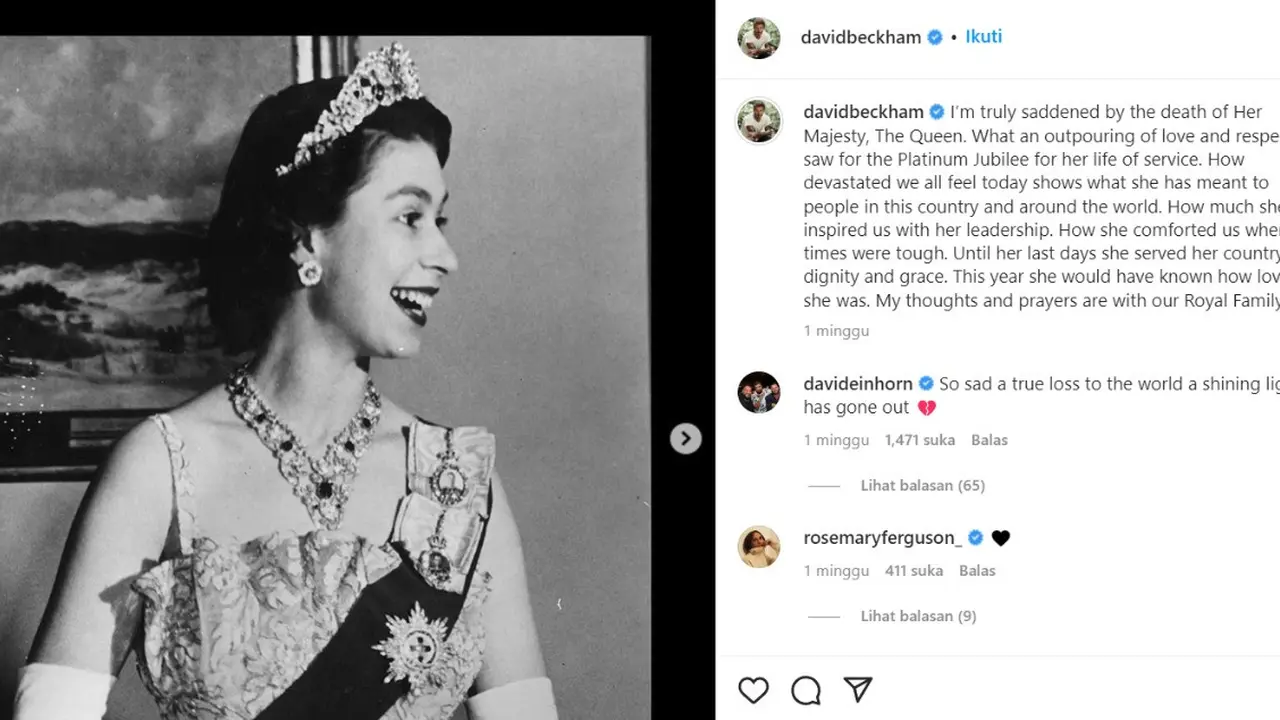Click davidbeckham's verified badge next to his username
1280x720 pixels.
pos(934,37)
